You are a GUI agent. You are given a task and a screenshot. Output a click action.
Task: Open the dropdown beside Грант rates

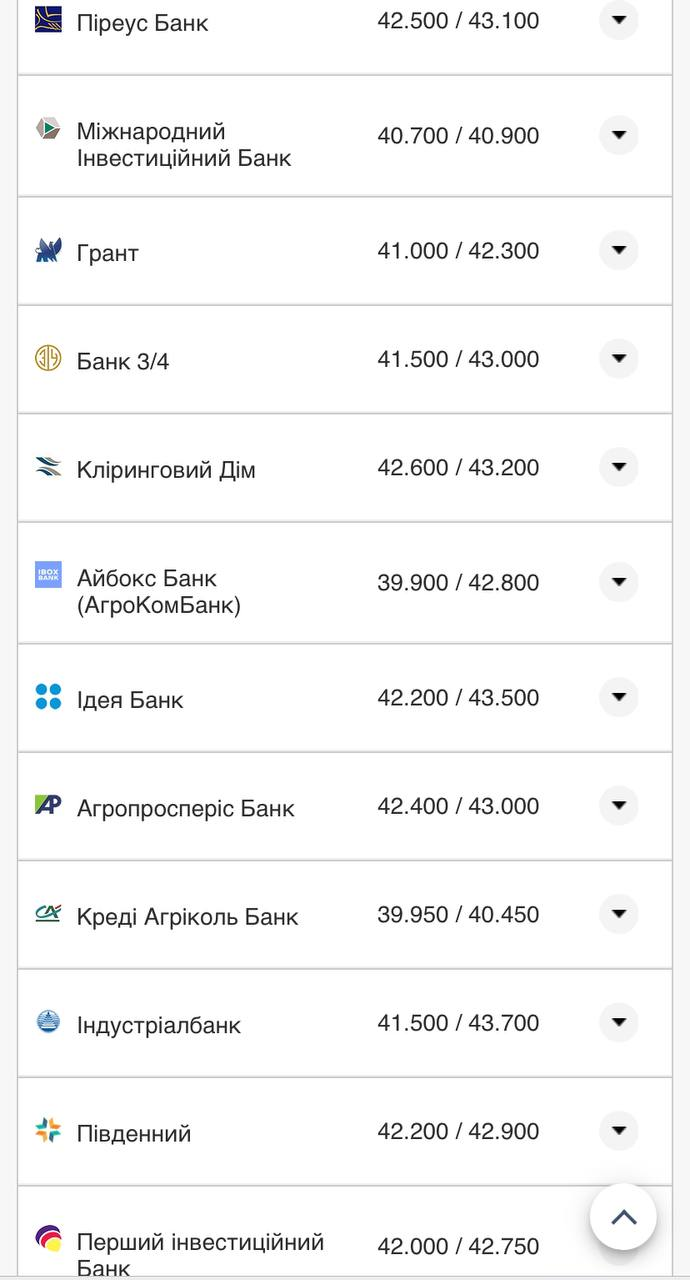pos(619,250)
